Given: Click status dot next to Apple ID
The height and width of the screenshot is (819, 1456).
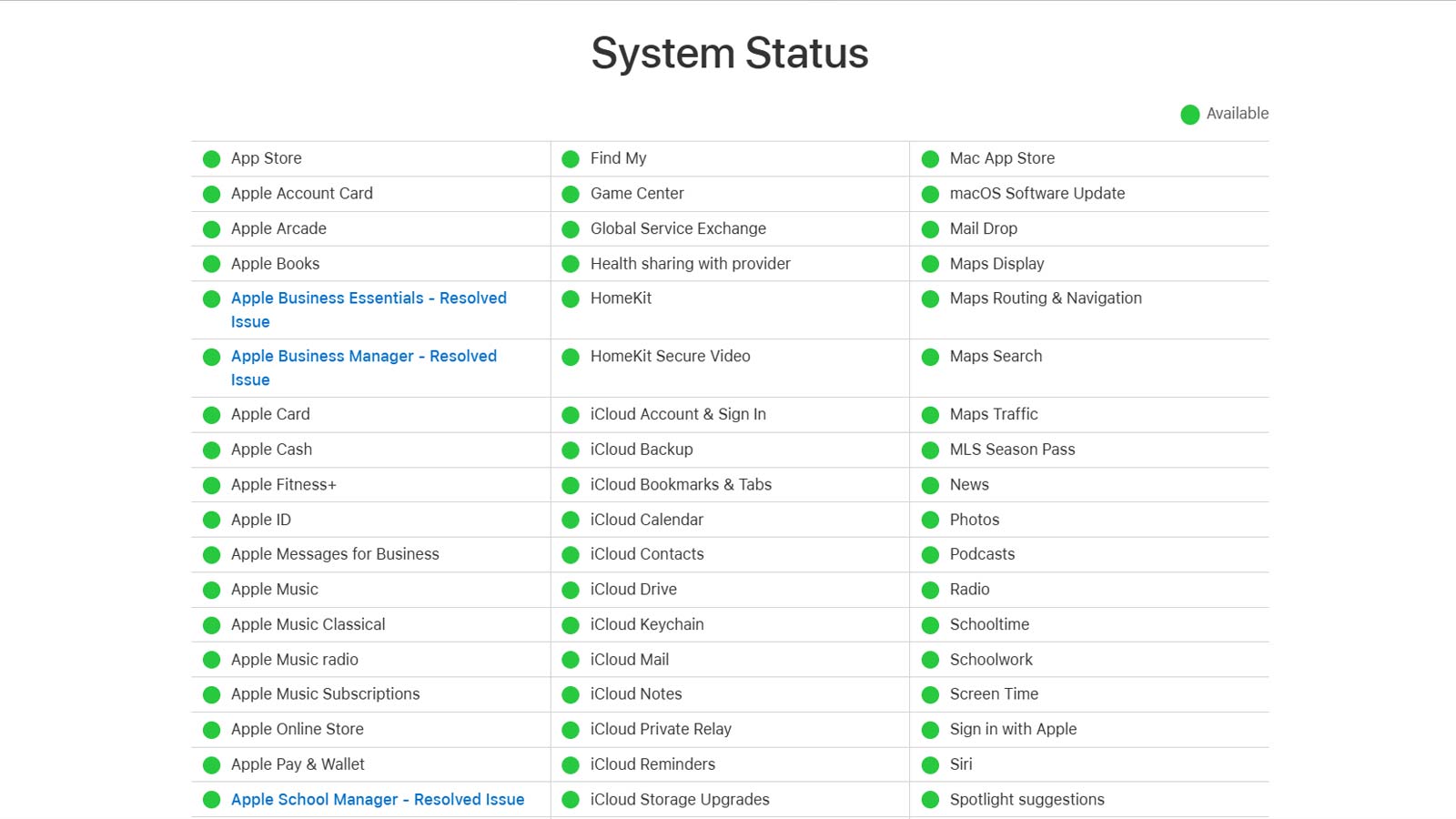Looking at the screenshot, I should tap(212, 521).
